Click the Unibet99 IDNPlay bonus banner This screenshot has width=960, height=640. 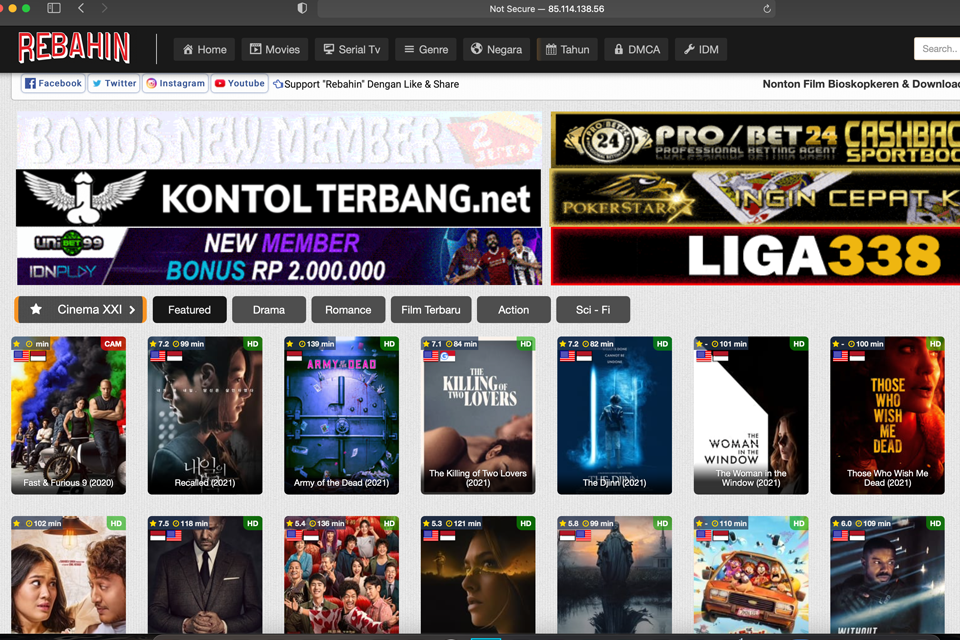(x=279, y=256)
